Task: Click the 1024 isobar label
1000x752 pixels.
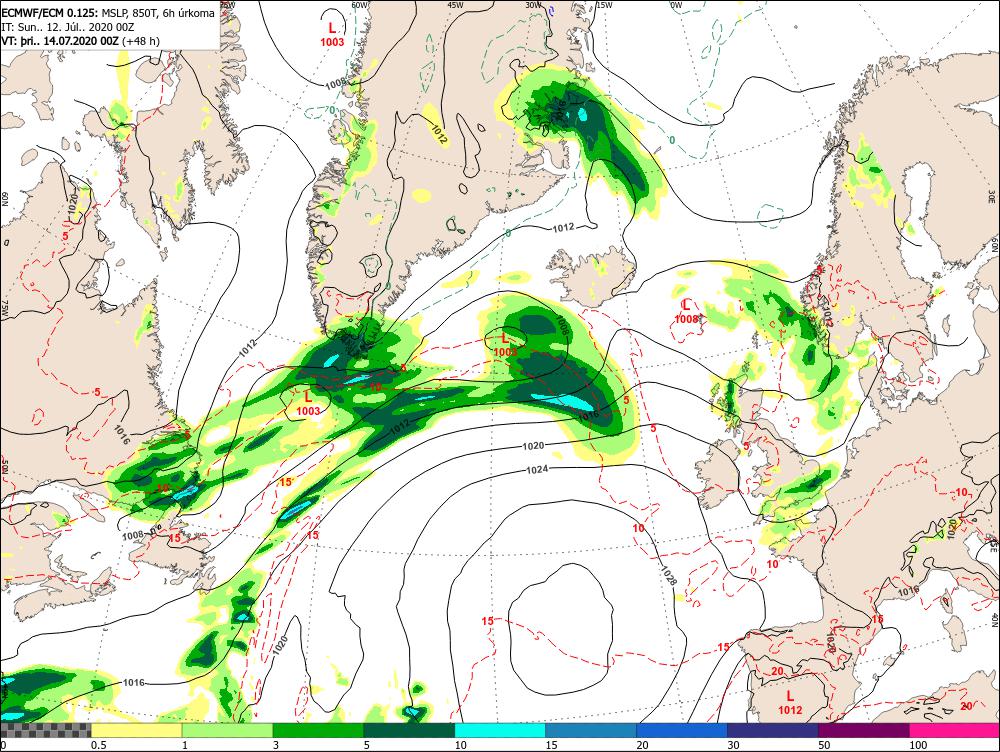Action: (x=538, y=469)
